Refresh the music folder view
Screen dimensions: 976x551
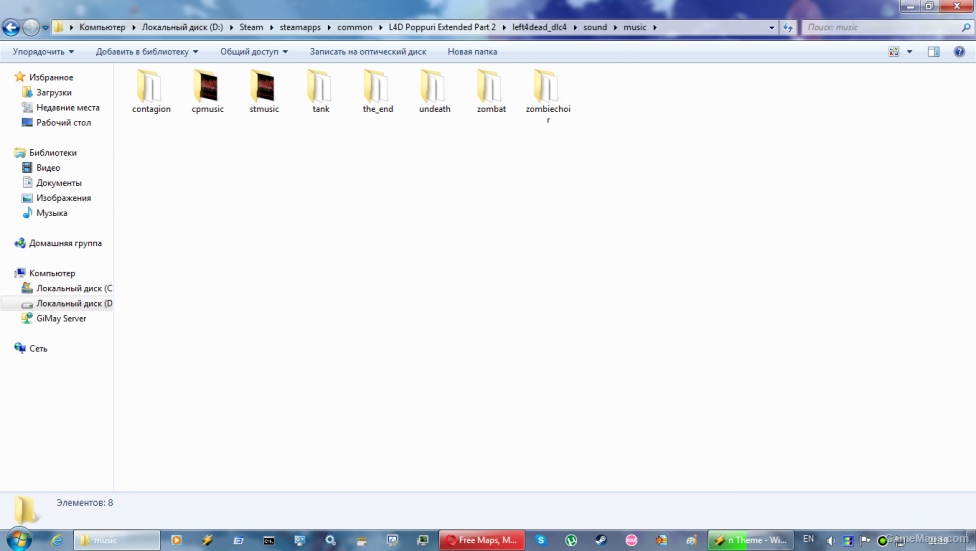tap(788, 27)
